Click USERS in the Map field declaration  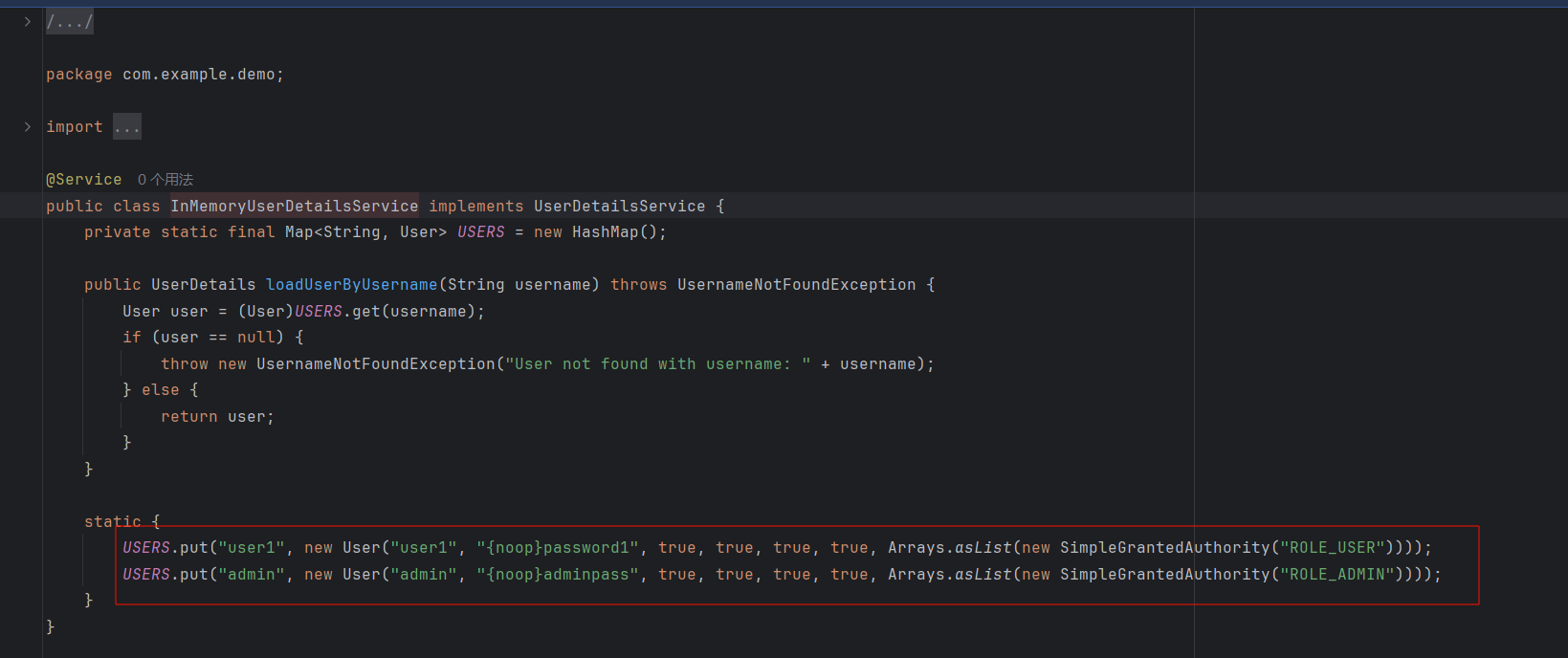coord(480,232)
